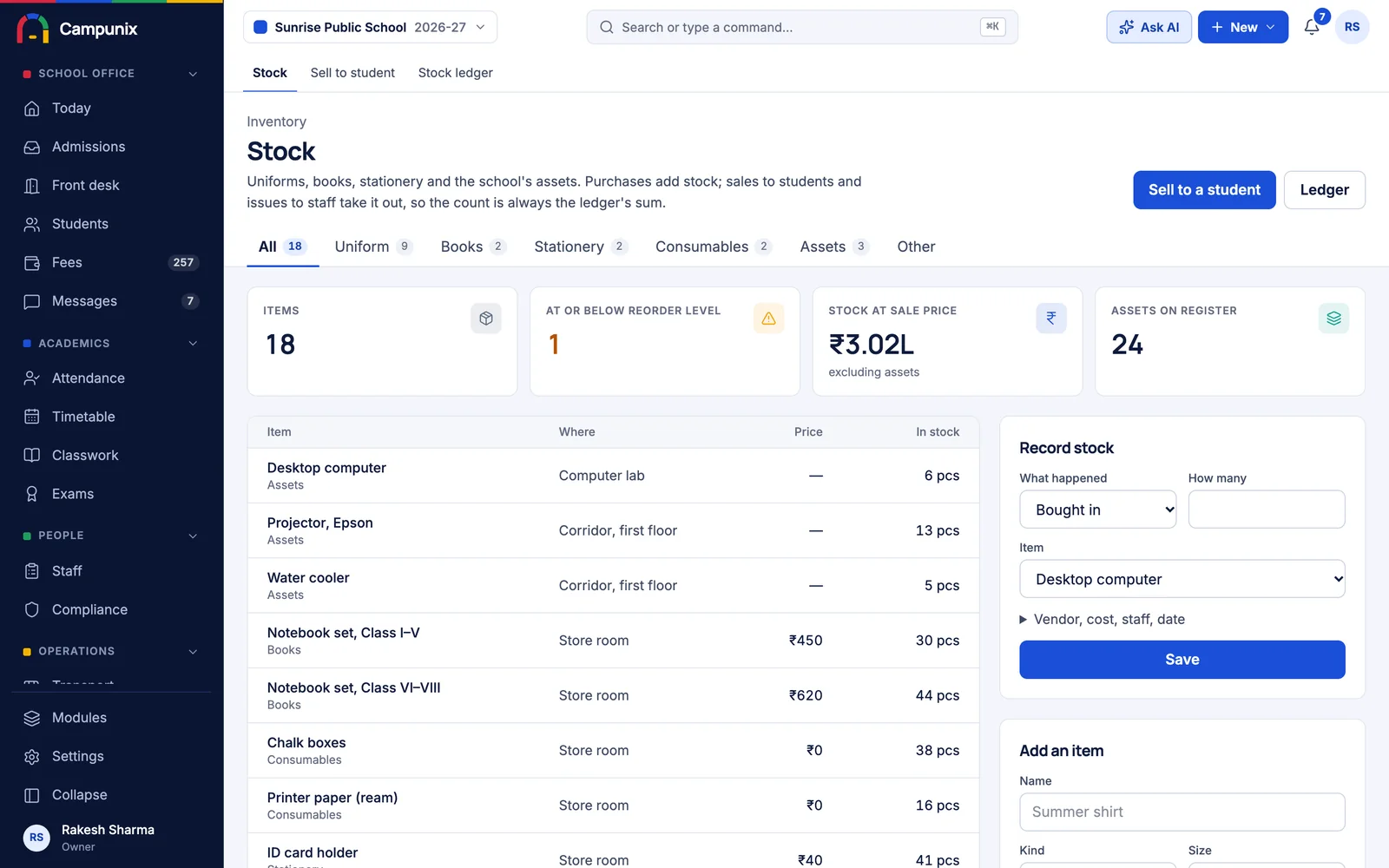Click the Add an item Name field
The image size is (1389, 868).
pyautogui.click(x=1182, y=812)
